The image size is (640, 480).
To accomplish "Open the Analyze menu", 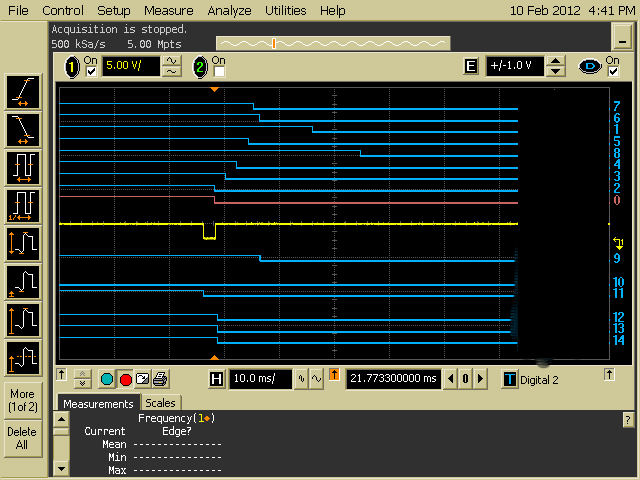I will 229,10.
